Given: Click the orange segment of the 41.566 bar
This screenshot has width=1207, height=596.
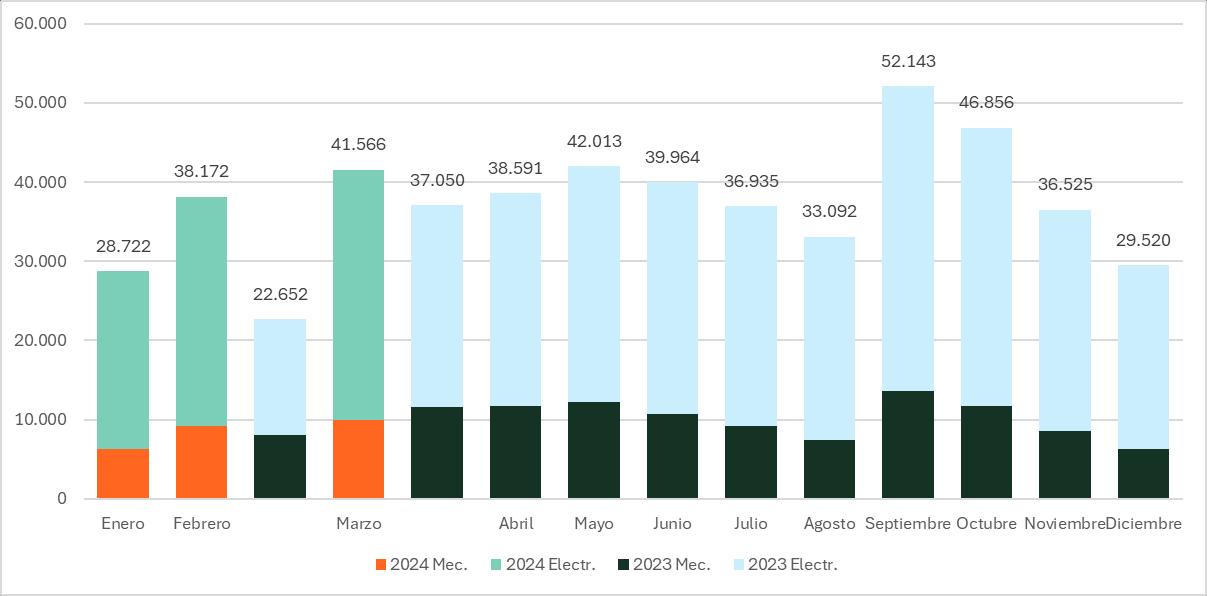Looking at the screenshot, I should [x=358, y=459].
